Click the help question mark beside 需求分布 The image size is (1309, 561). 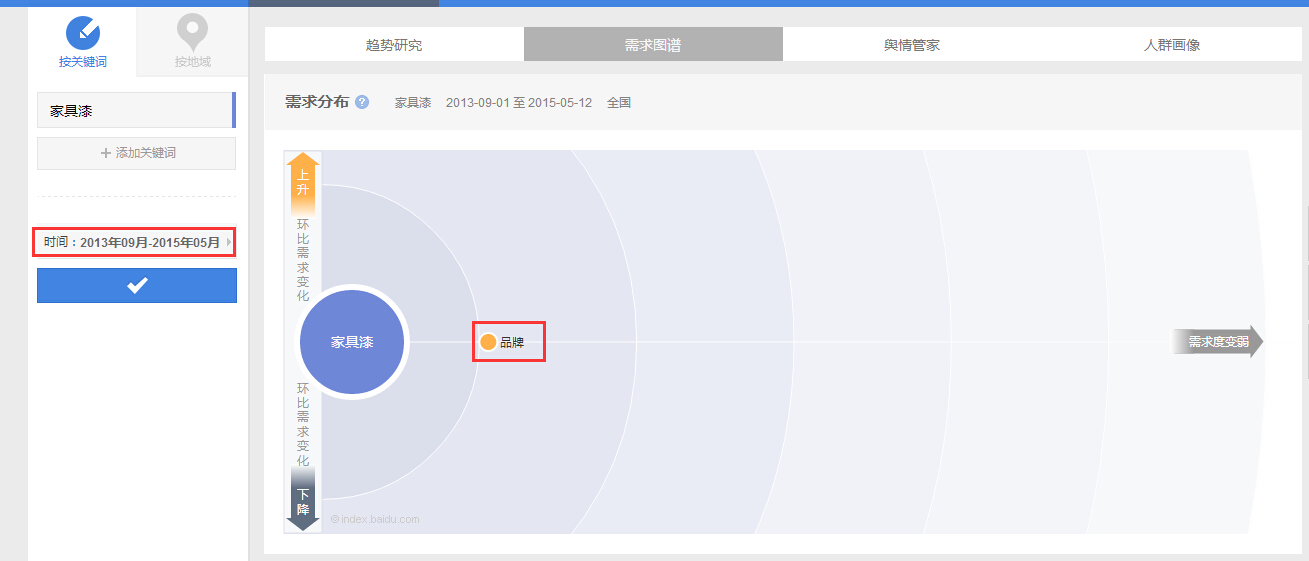coord(362,102)
